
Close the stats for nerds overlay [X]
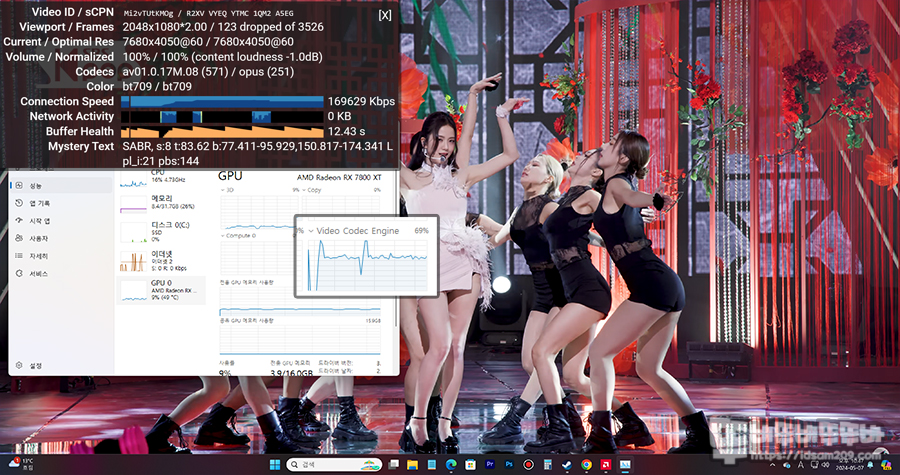pos(385,15)
